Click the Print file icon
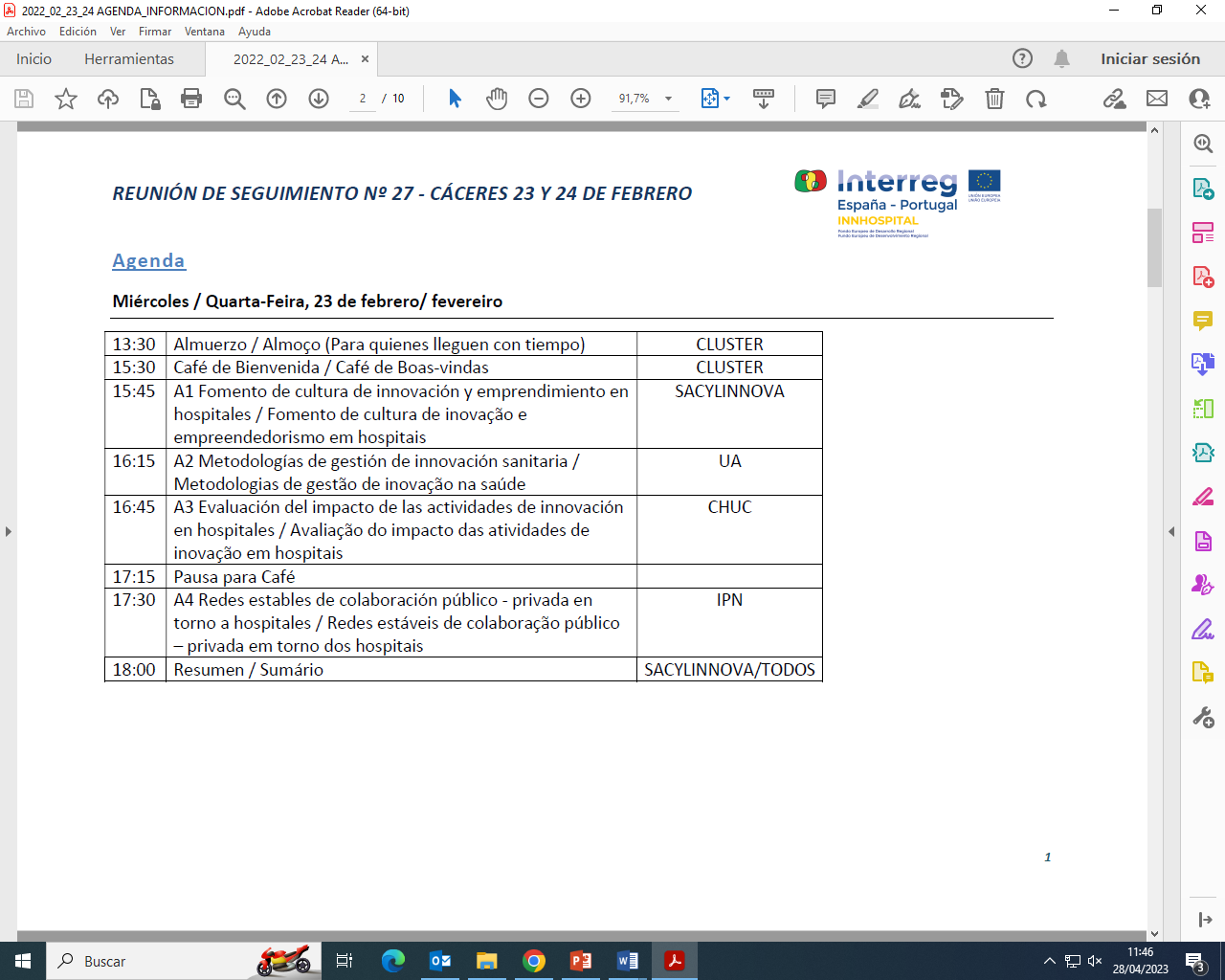The image size is (1225, 980). pyautogui.click(x=191, y=99)
